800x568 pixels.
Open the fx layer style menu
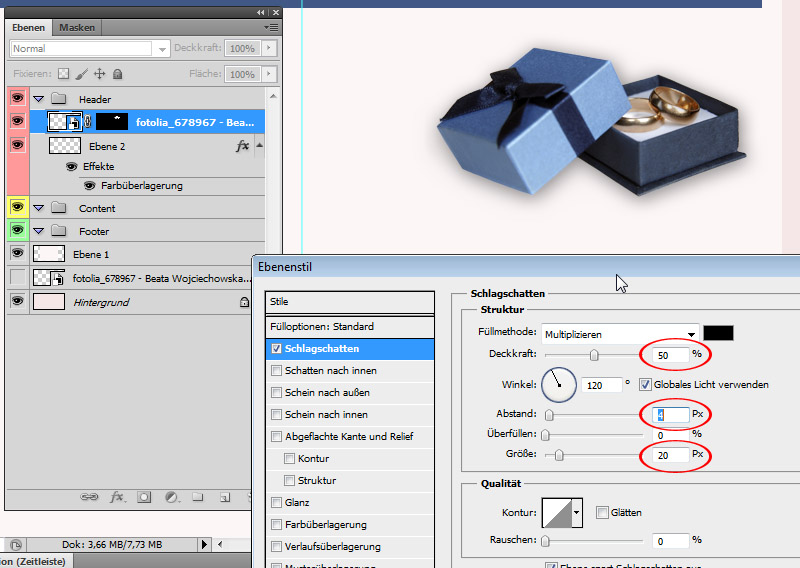click(117, 496)
